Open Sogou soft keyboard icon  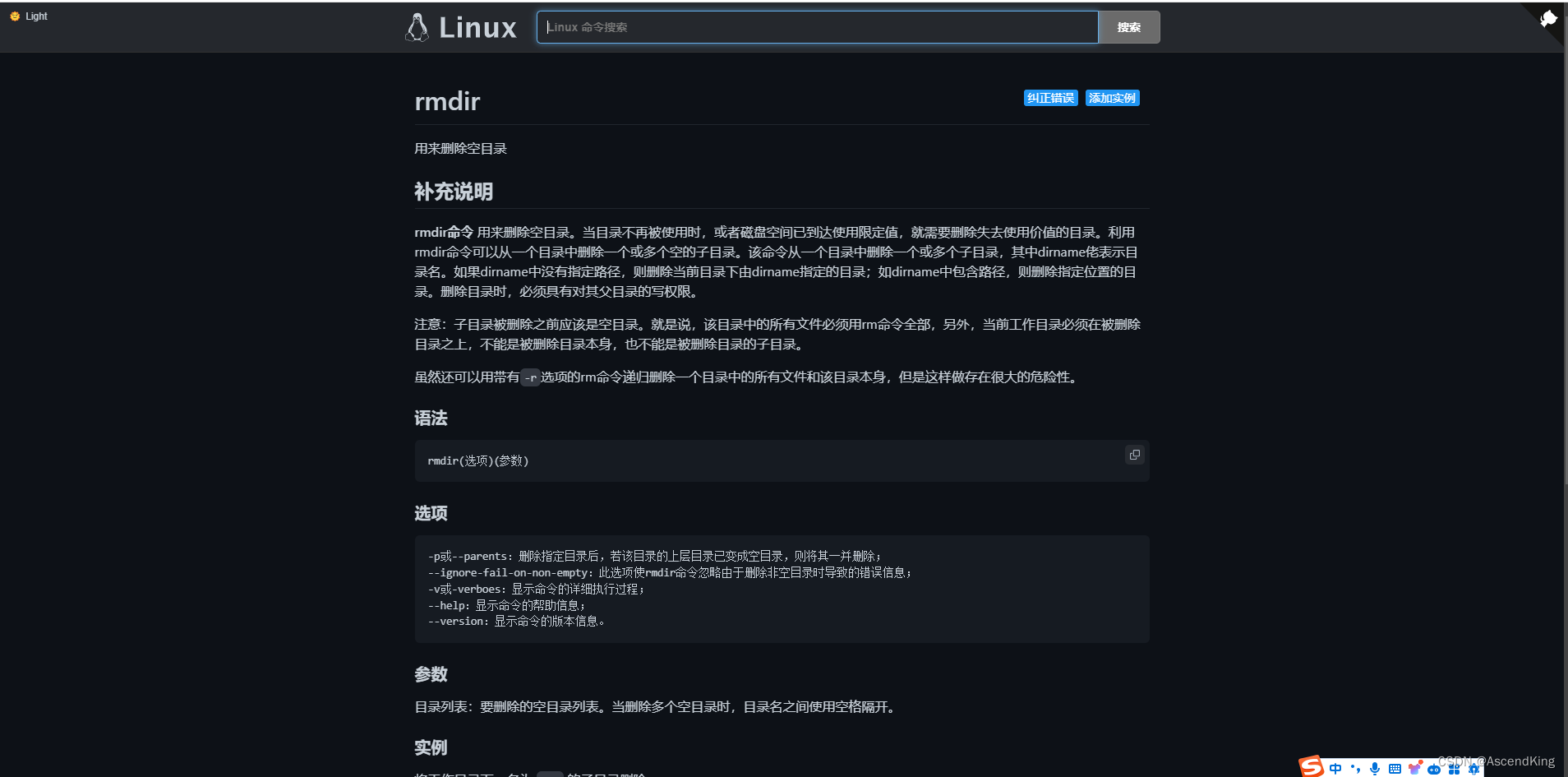1395,769
